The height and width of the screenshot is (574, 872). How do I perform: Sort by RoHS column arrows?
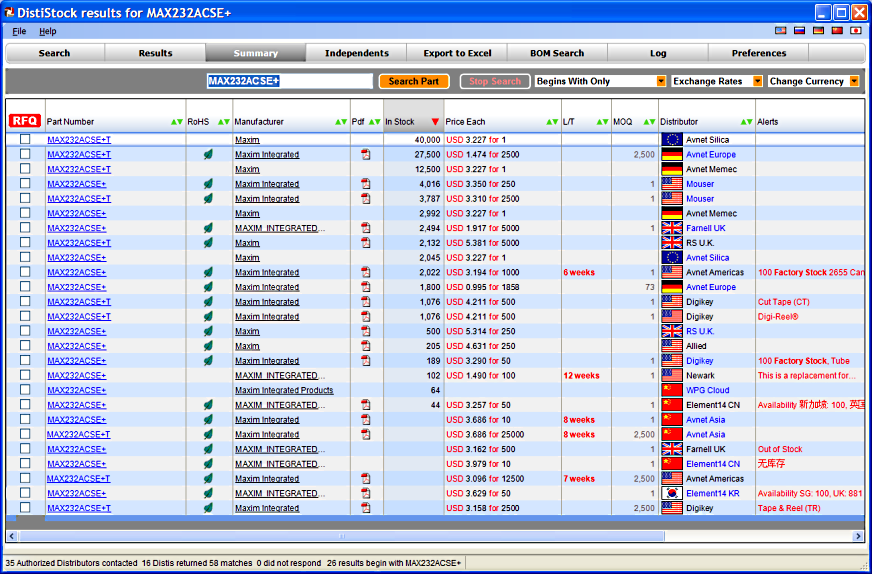pos(224,122)
